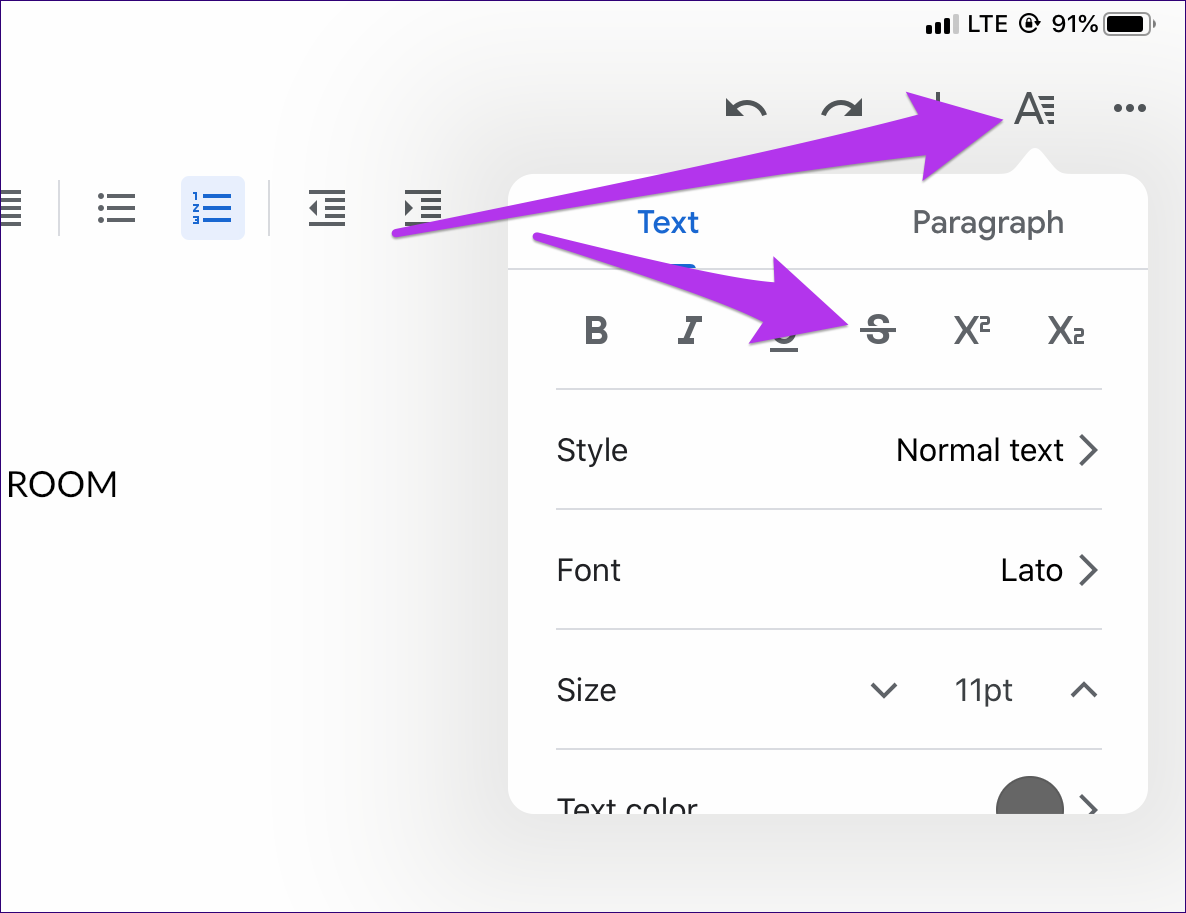The width and height of the screenshot is (1186, 913).
Task: Open Font options showing Lato
Action: click(829, 570)
